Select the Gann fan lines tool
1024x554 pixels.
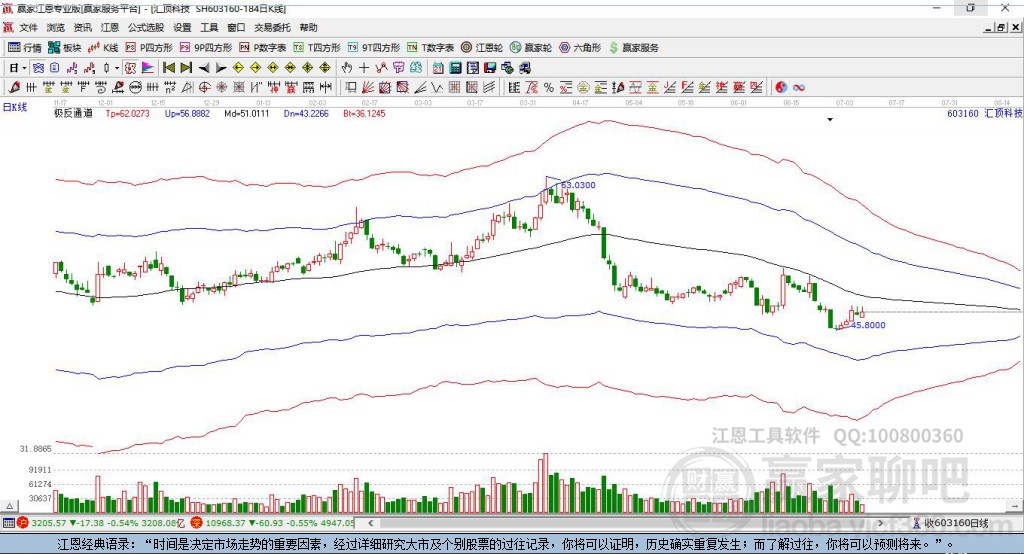[x=367, y=88]
